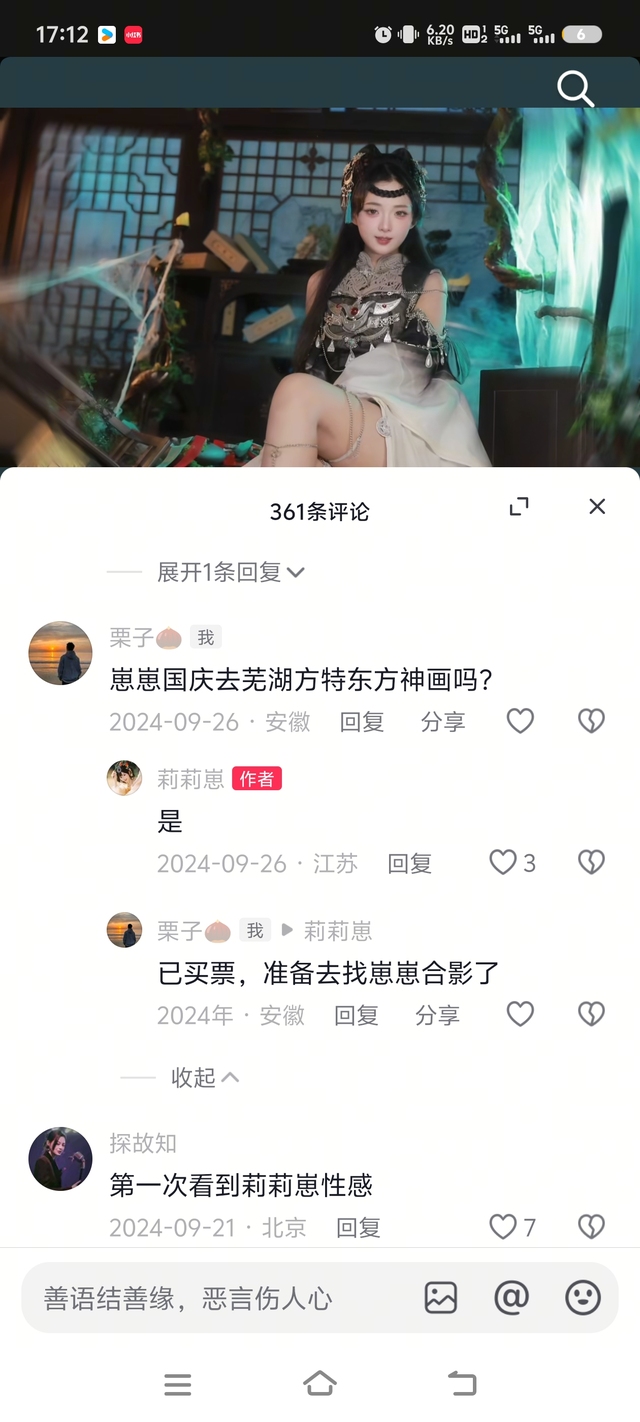Share 栗子's first comment via 分享

point(443,721)
